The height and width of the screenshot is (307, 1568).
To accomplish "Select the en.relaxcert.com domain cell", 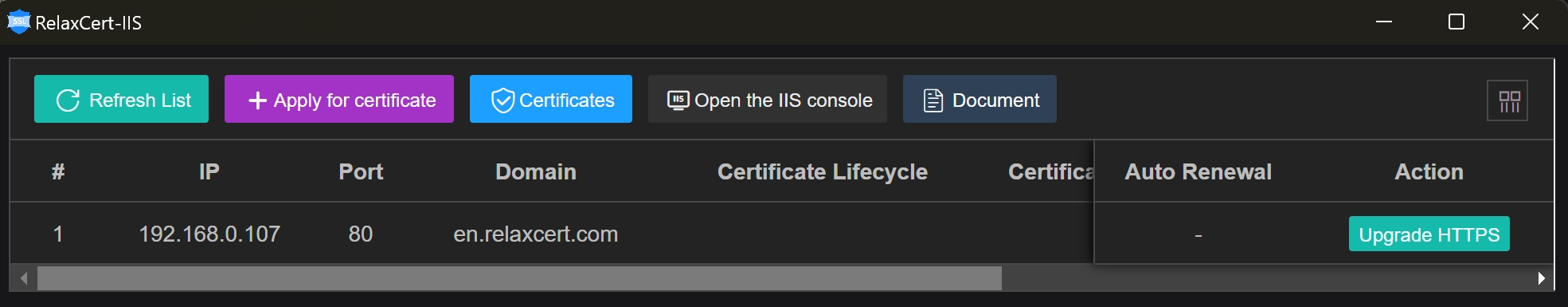I will (x=536, y=234).
